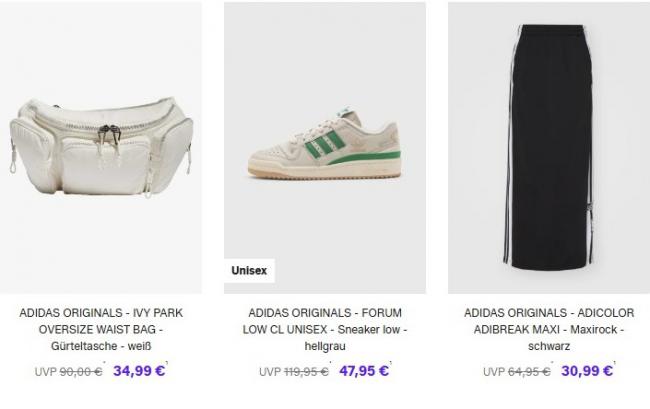Click the 'schwarz' color text under skirt
650x409 pixels.
click(x=549, y=346)
